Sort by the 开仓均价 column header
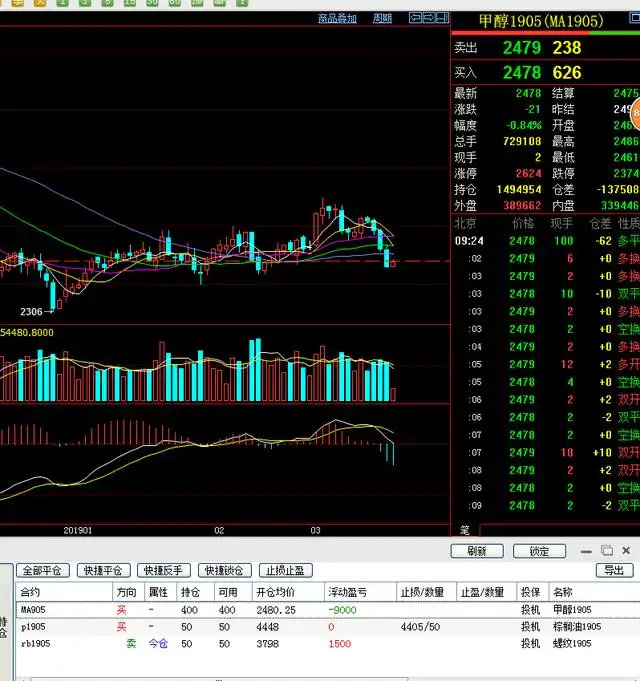 288,592
